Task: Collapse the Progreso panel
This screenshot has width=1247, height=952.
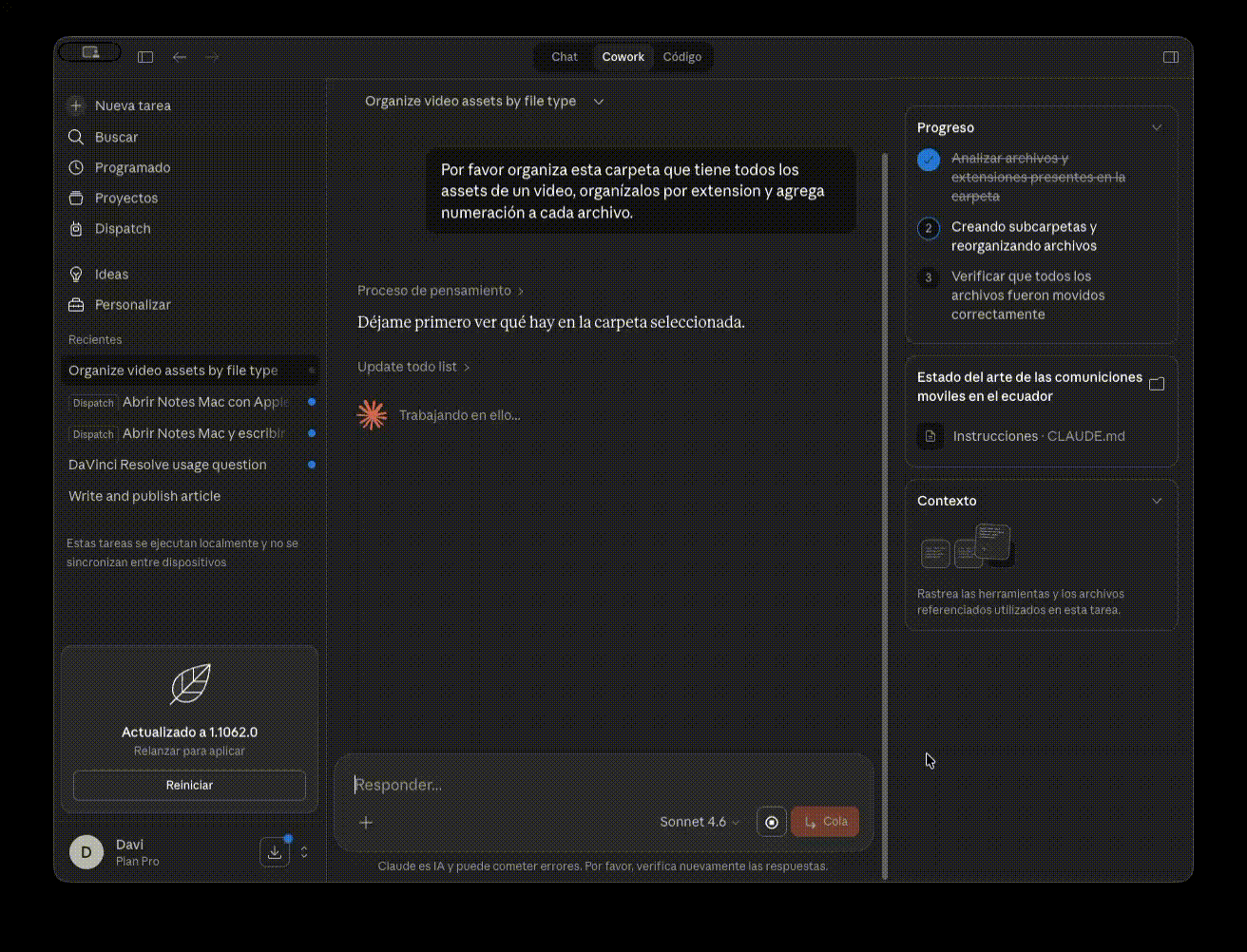Action: (1157, 127)
